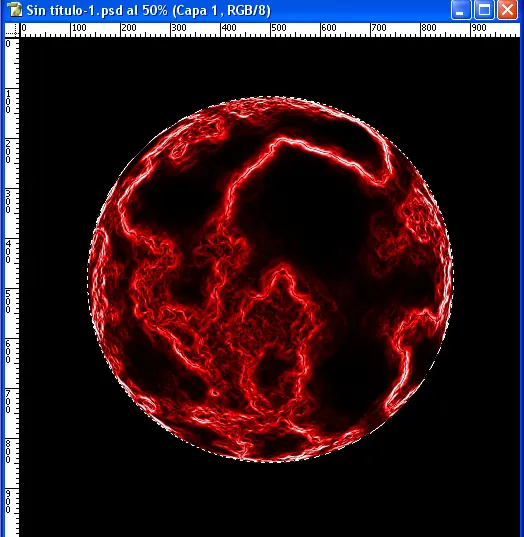Minimize the Sin título-1.psd window
Viewport: 524px width, 537px height.
461,10
